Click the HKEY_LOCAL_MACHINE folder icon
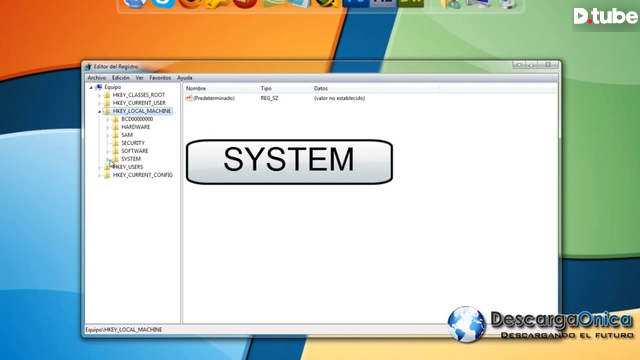Screen dimensions: 640x360 [x=107, y=111]
